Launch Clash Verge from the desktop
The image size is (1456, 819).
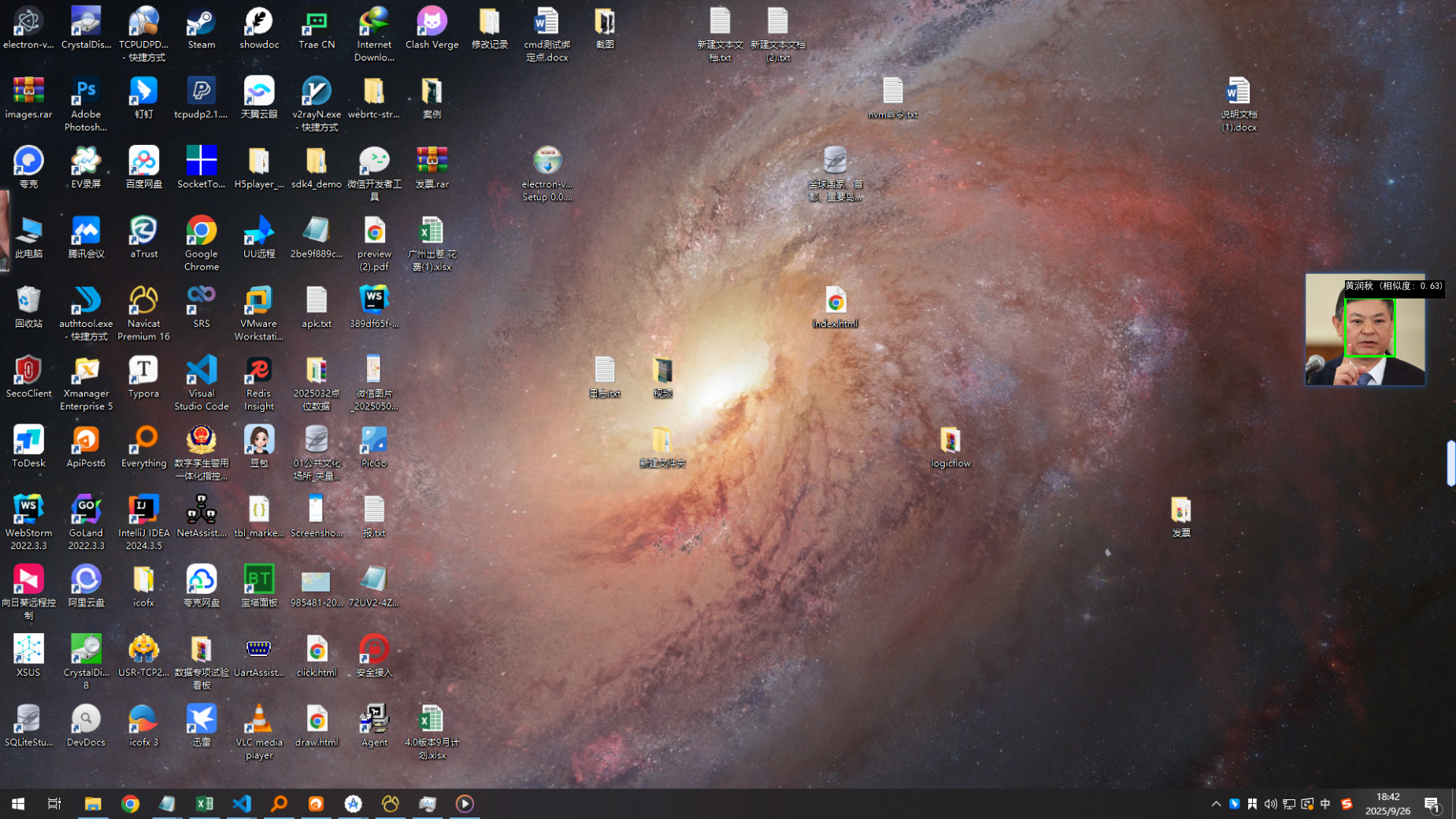(432, 27)
